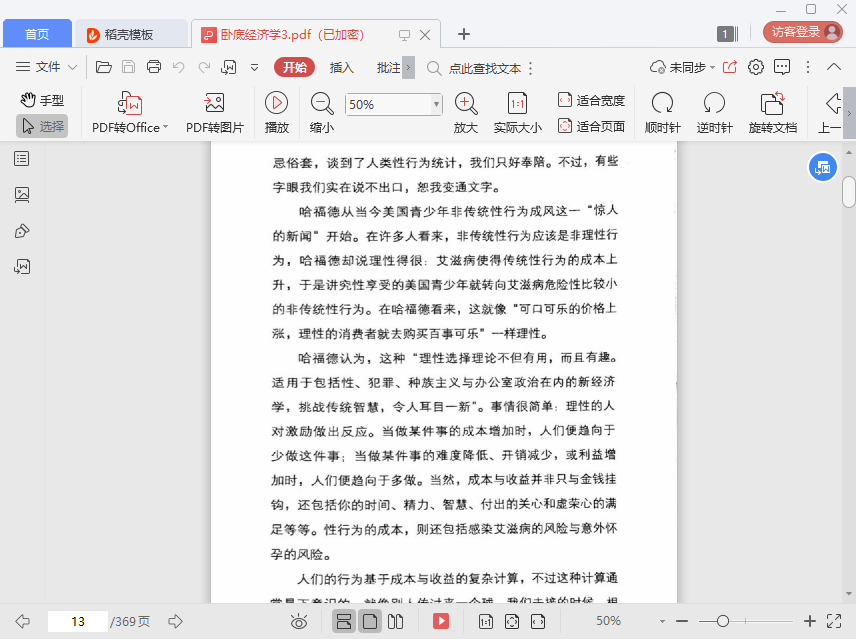This screenshot has width=856, height=639.
Task: Go to the next page arrow
Action: [x=175, y=621]
